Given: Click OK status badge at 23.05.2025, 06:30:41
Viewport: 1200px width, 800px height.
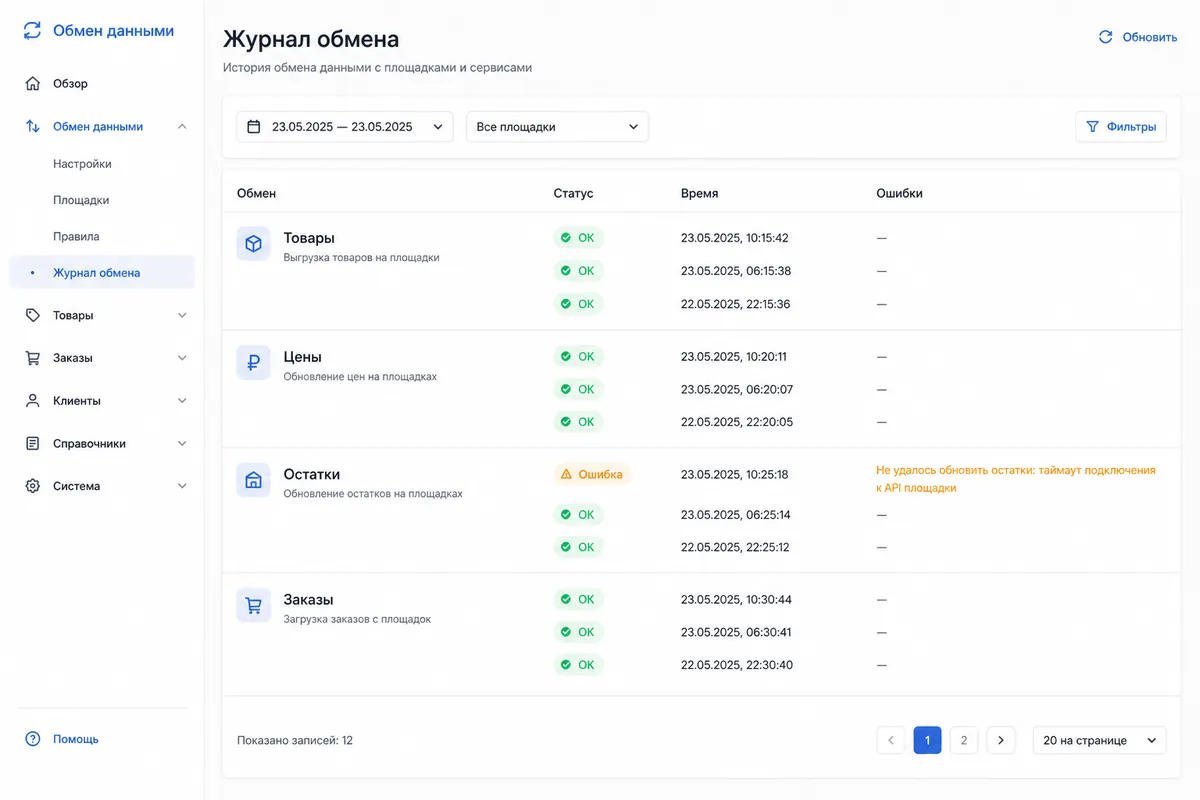Looking at the screenshot, I should 578,632.
